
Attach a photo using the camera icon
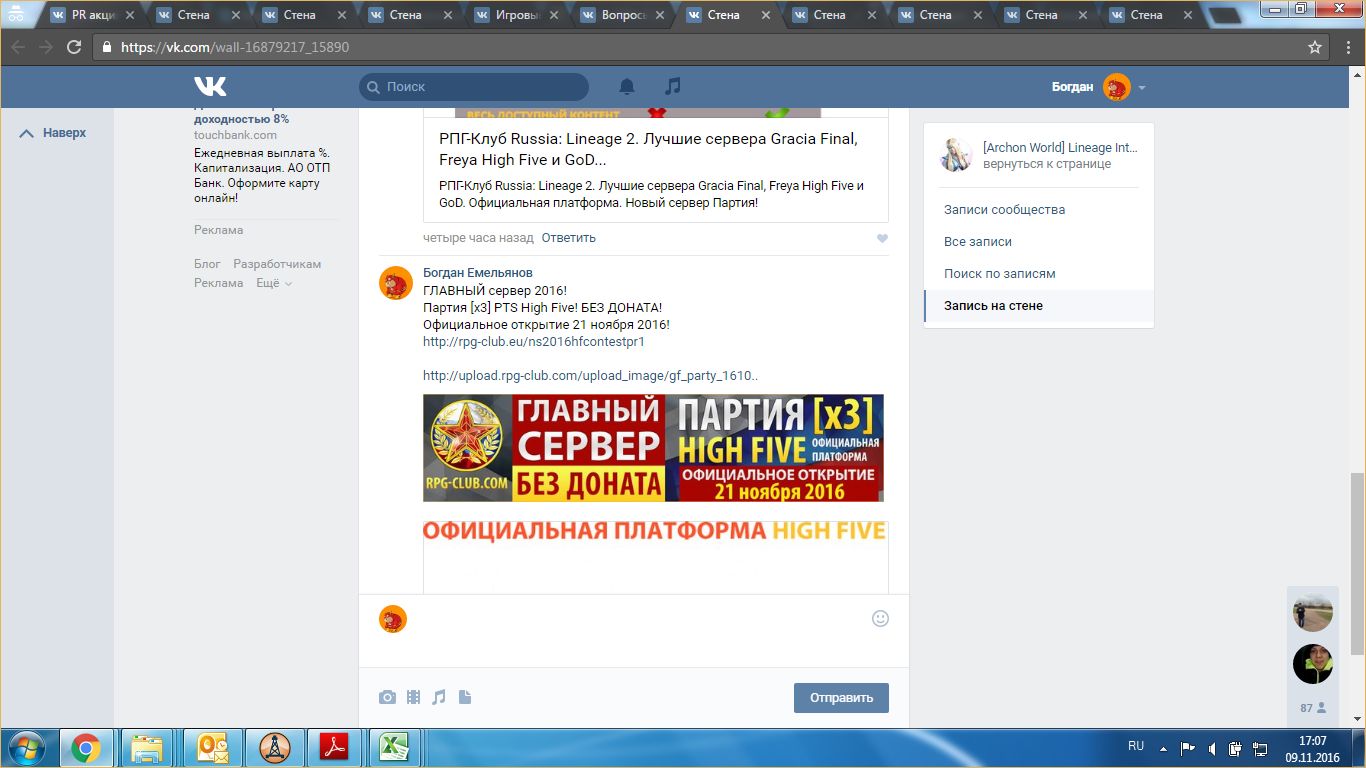click(387, 697)
